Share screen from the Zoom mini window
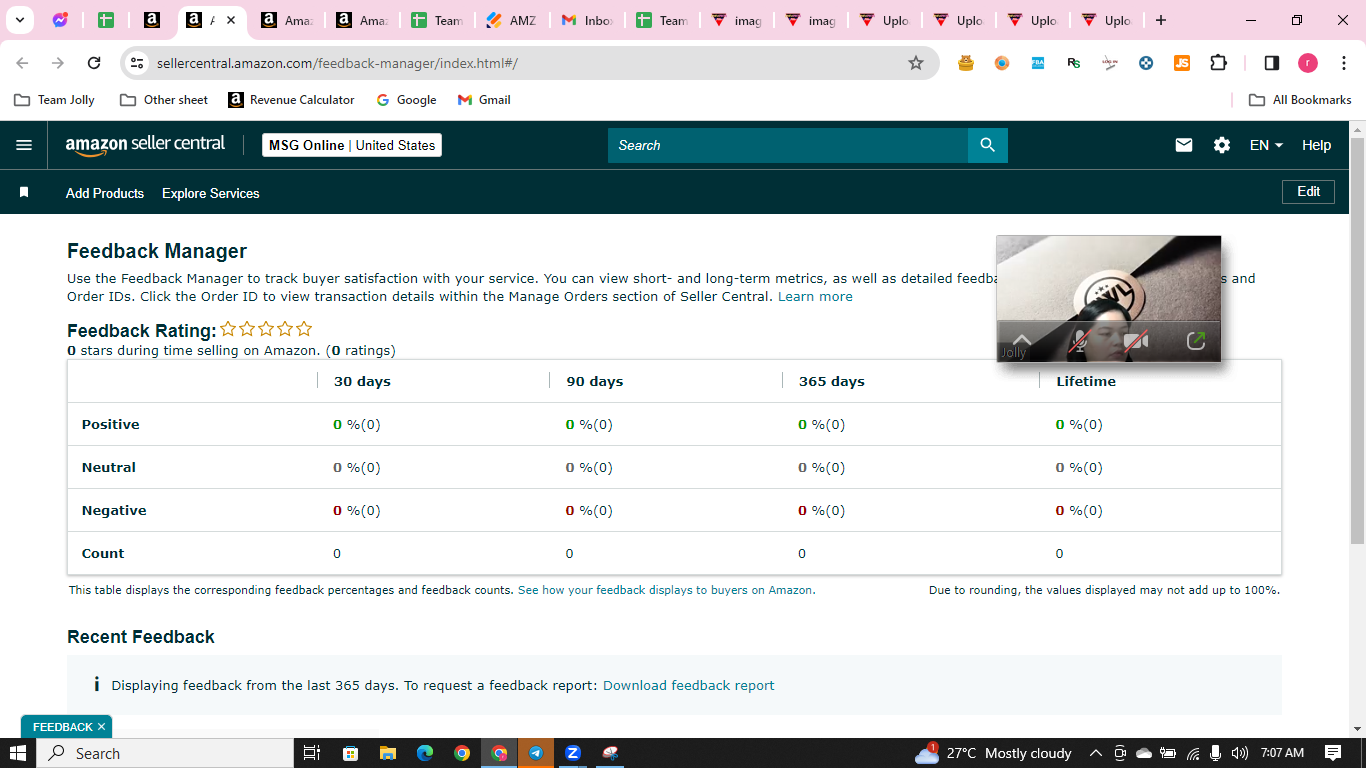1366x768 pixels. pos(1196,341)
